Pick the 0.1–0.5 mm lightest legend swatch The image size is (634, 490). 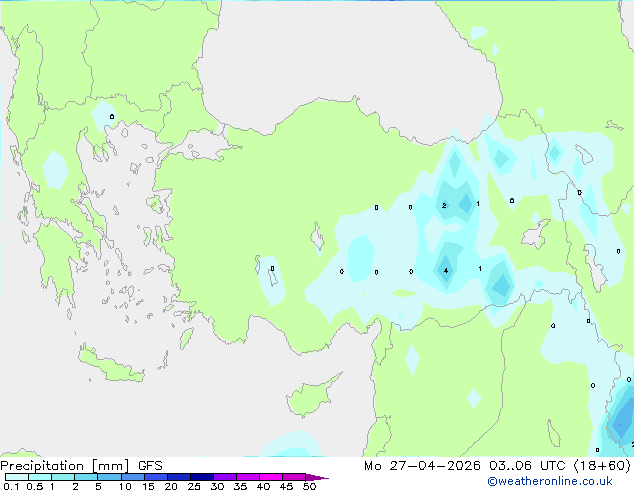(x=17, y=477)
